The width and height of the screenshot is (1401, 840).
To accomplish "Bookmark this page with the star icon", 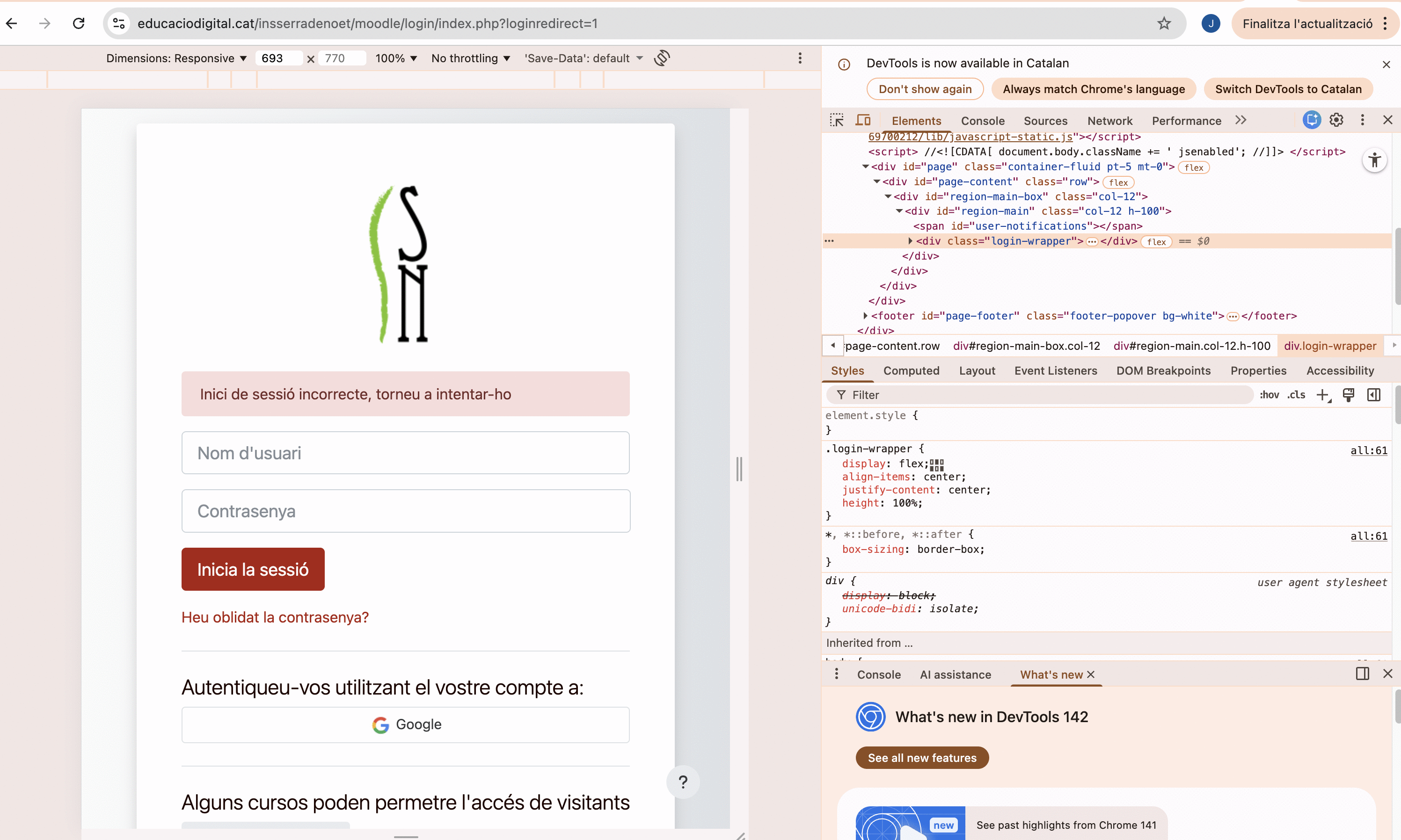I will (x=1164, y=23).
